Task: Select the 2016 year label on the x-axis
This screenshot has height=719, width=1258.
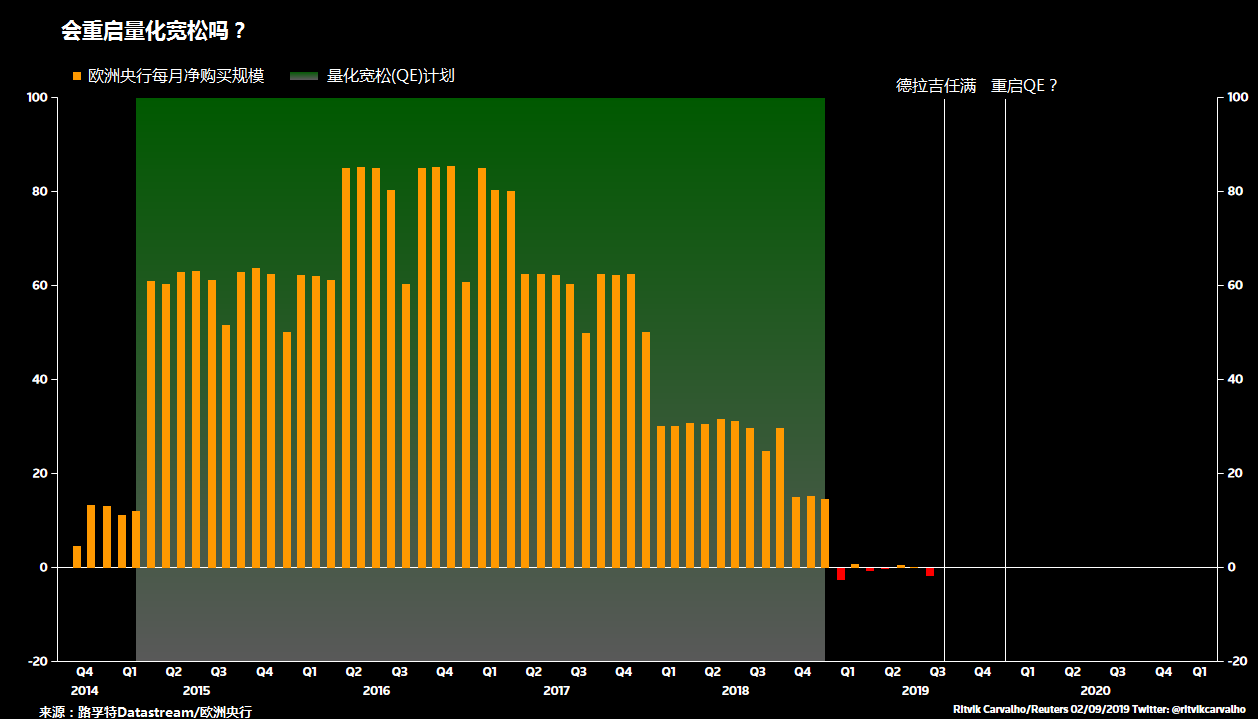Action: 376,691
